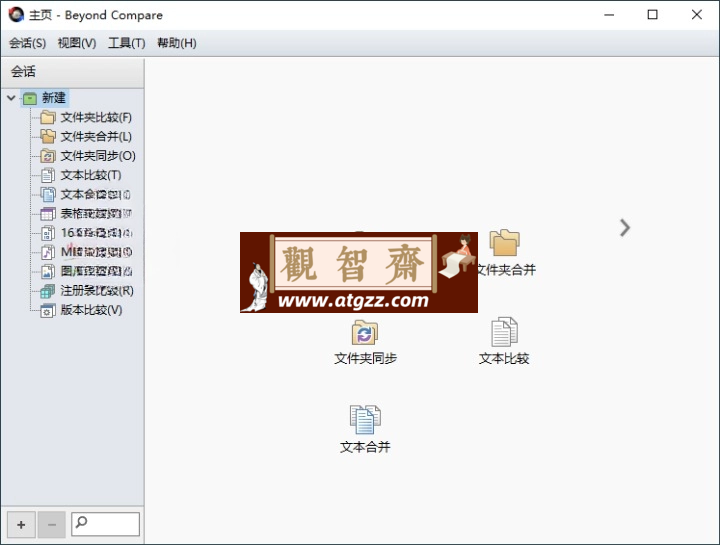Screen dimensions: 720x545
Task: Open the 文本比较 tile on home page
Action: pos(504,341)
